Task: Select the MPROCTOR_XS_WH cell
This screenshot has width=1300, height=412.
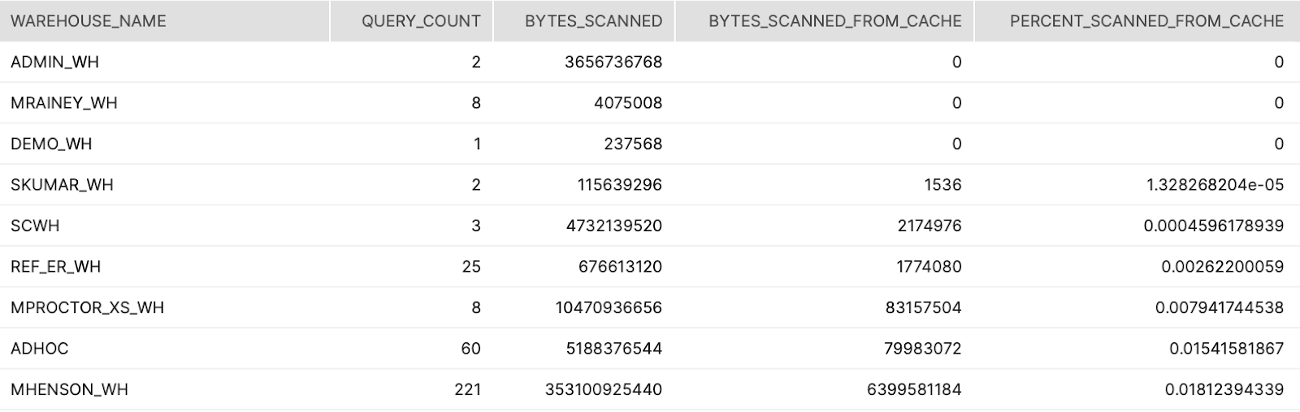Action: click(x=87, y=308)
